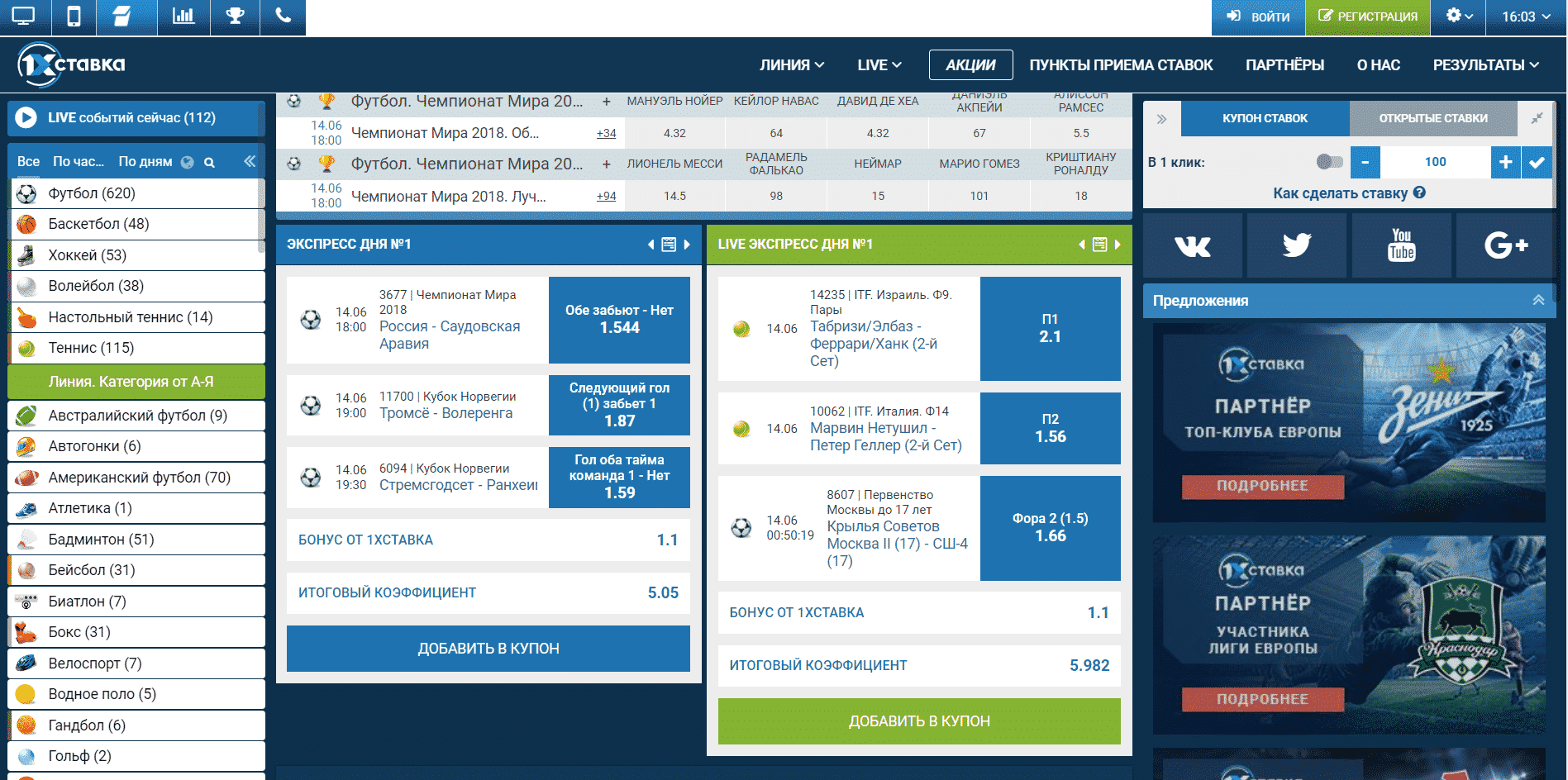Screen dimensions: 1568x780
Task: Click plus icon next to МАНУЭЛЬ НОЙЕР
Action: point(607,101)
